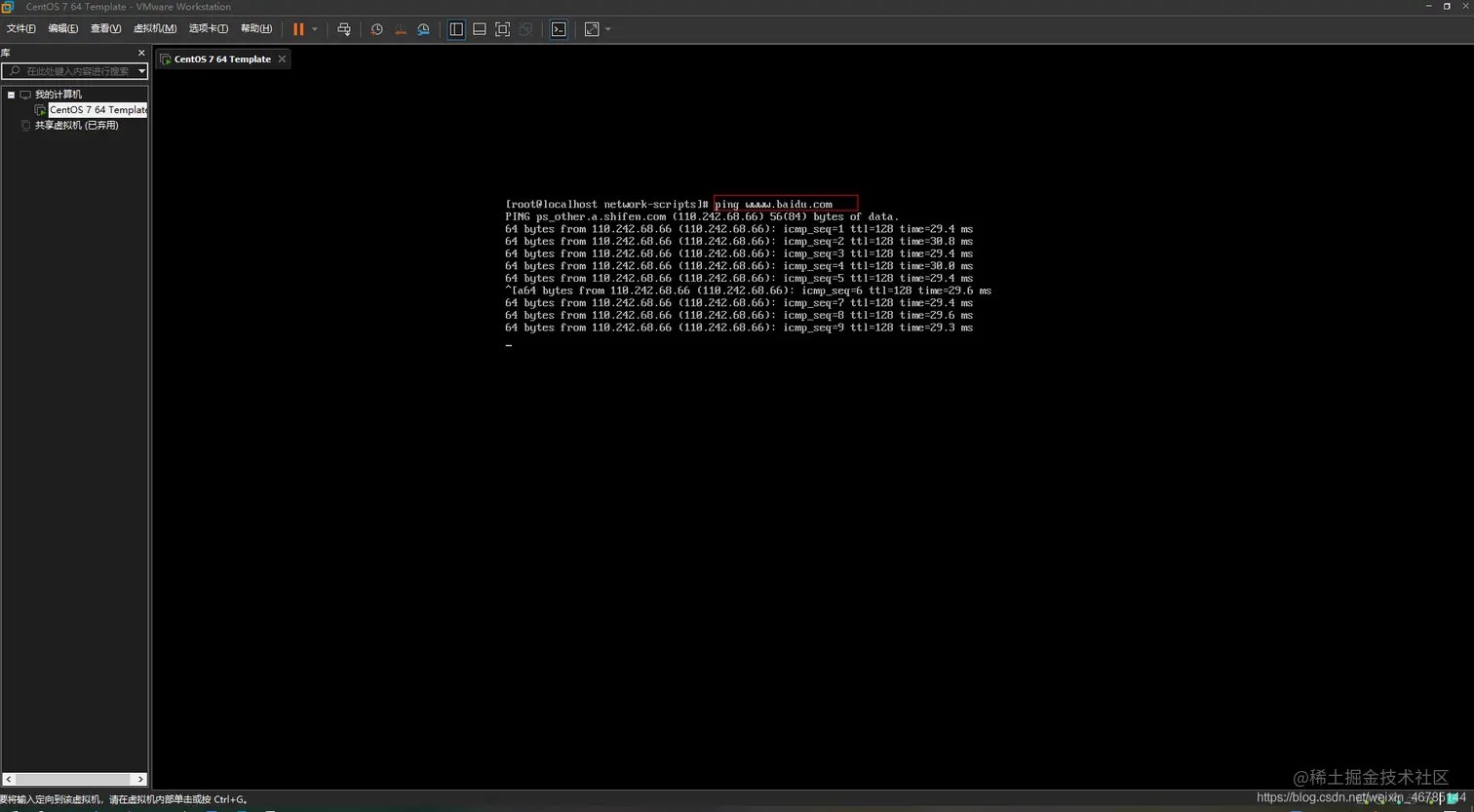
Task: Close the library panel
Action: coord(141,53)
